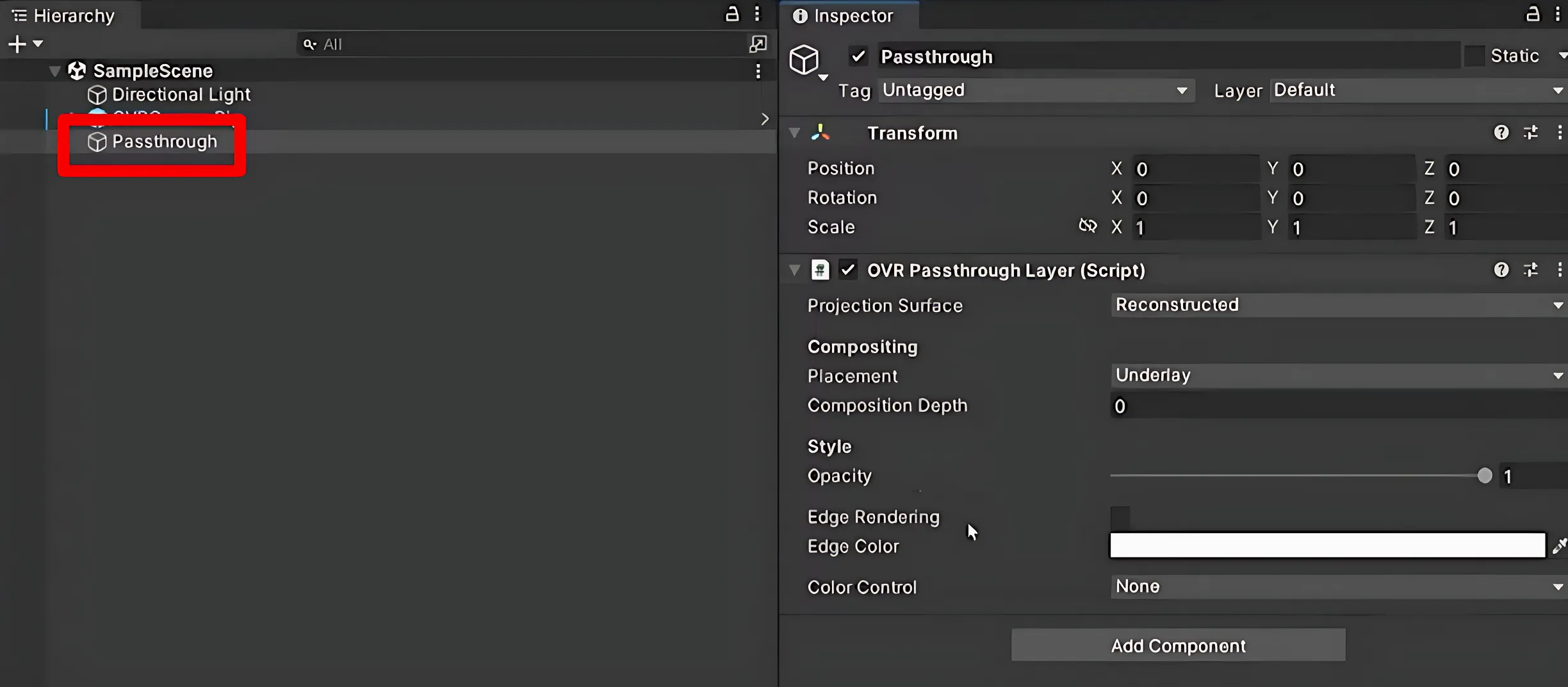Disable the OVR Passthrough Layer component checkbox
The height and width of the screenshot is (687, 1568).
[x=847, y=270]
